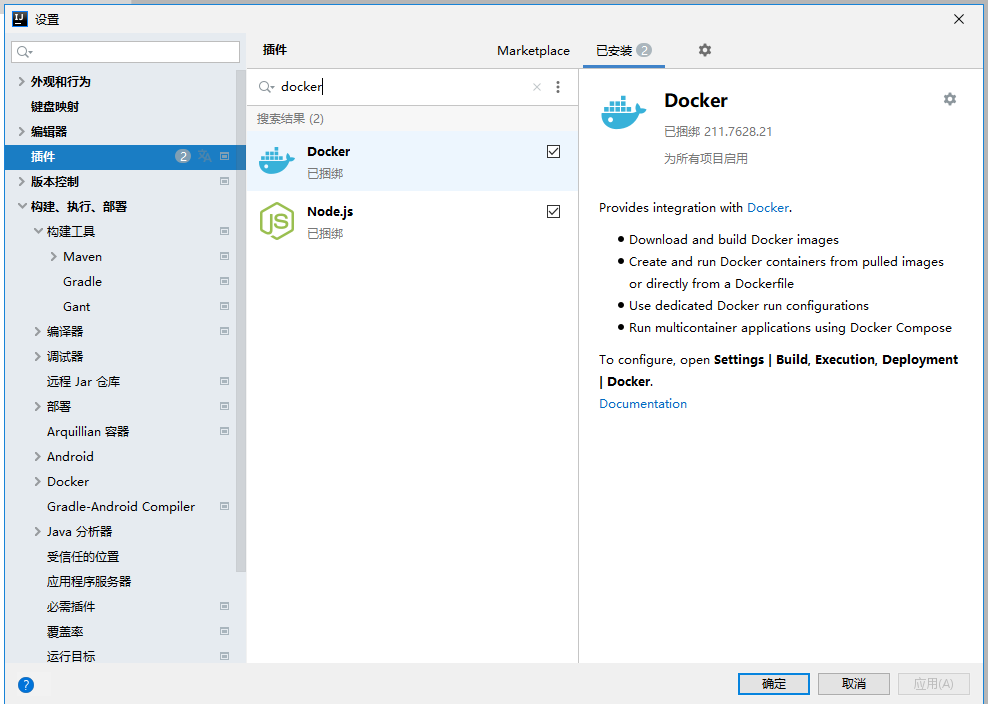Click the Docker whale icon in plugin list
The image size is (988, 704).
coord(277,161)
